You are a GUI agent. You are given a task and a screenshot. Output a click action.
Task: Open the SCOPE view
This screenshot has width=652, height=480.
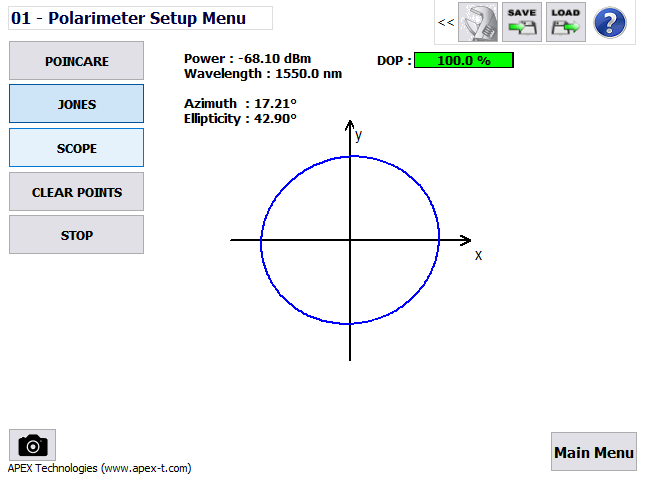click(x=77, y=148)
